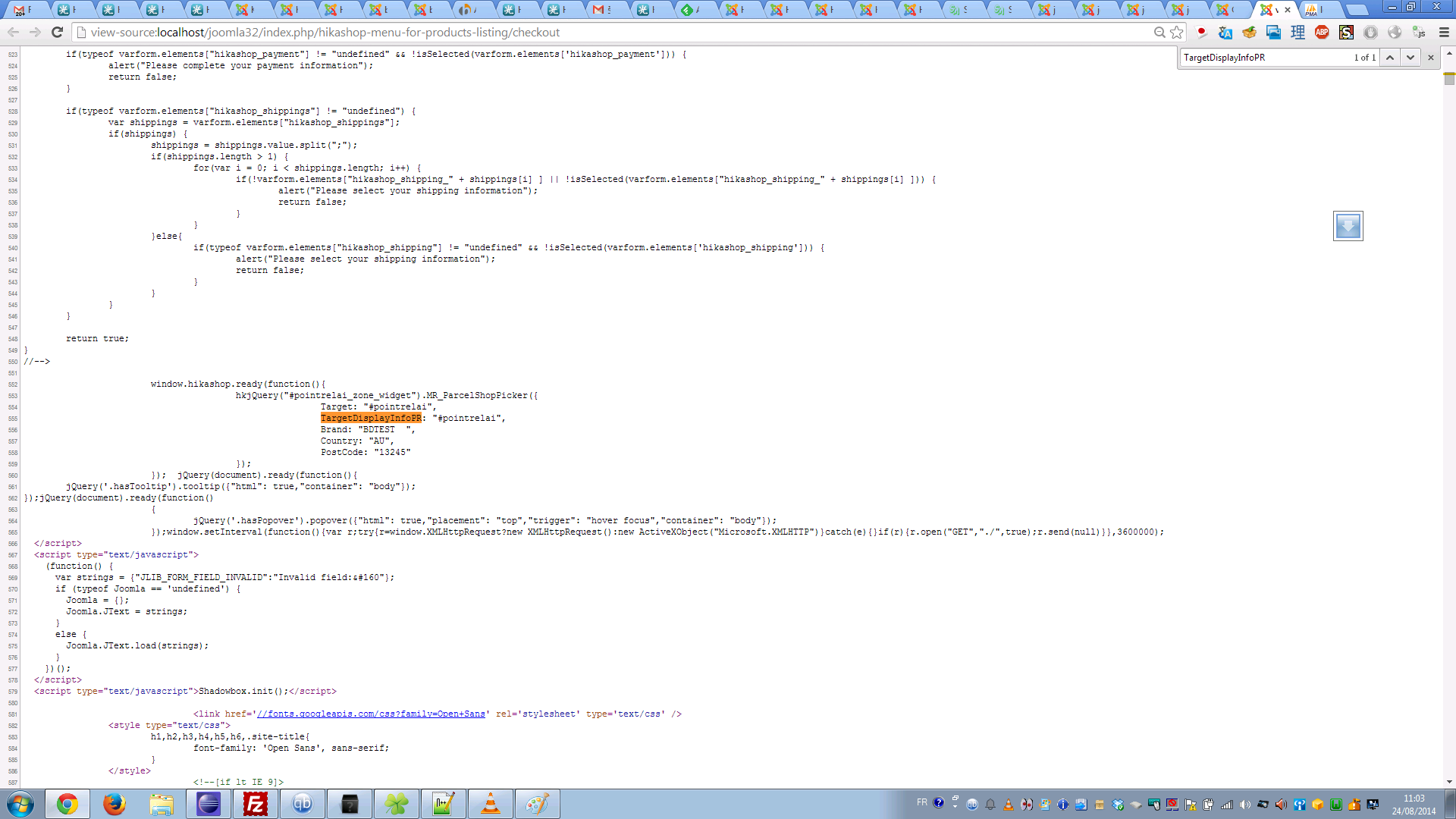1456x819 pixels.
Task: Click the browser reload button
Action: click(57, 32)
